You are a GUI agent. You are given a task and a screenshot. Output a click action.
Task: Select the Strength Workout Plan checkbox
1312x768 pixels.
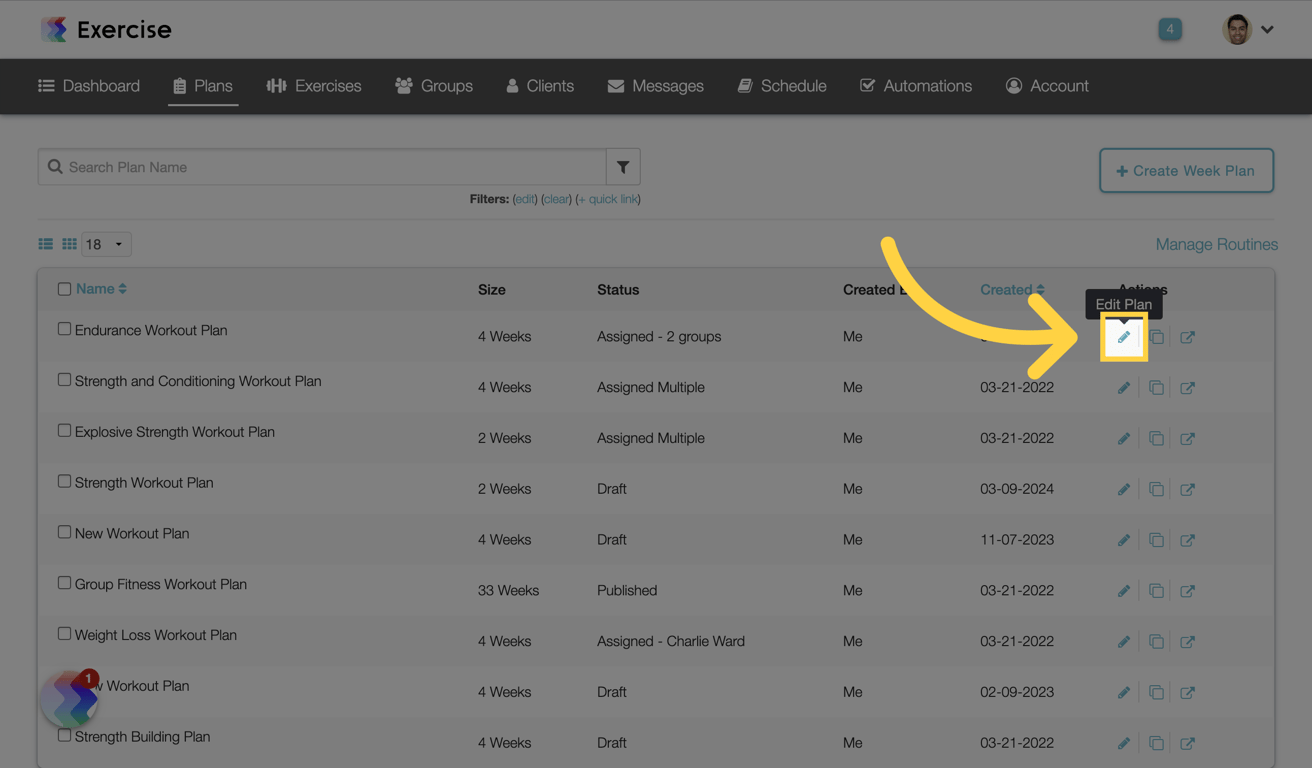pos(64,481)
